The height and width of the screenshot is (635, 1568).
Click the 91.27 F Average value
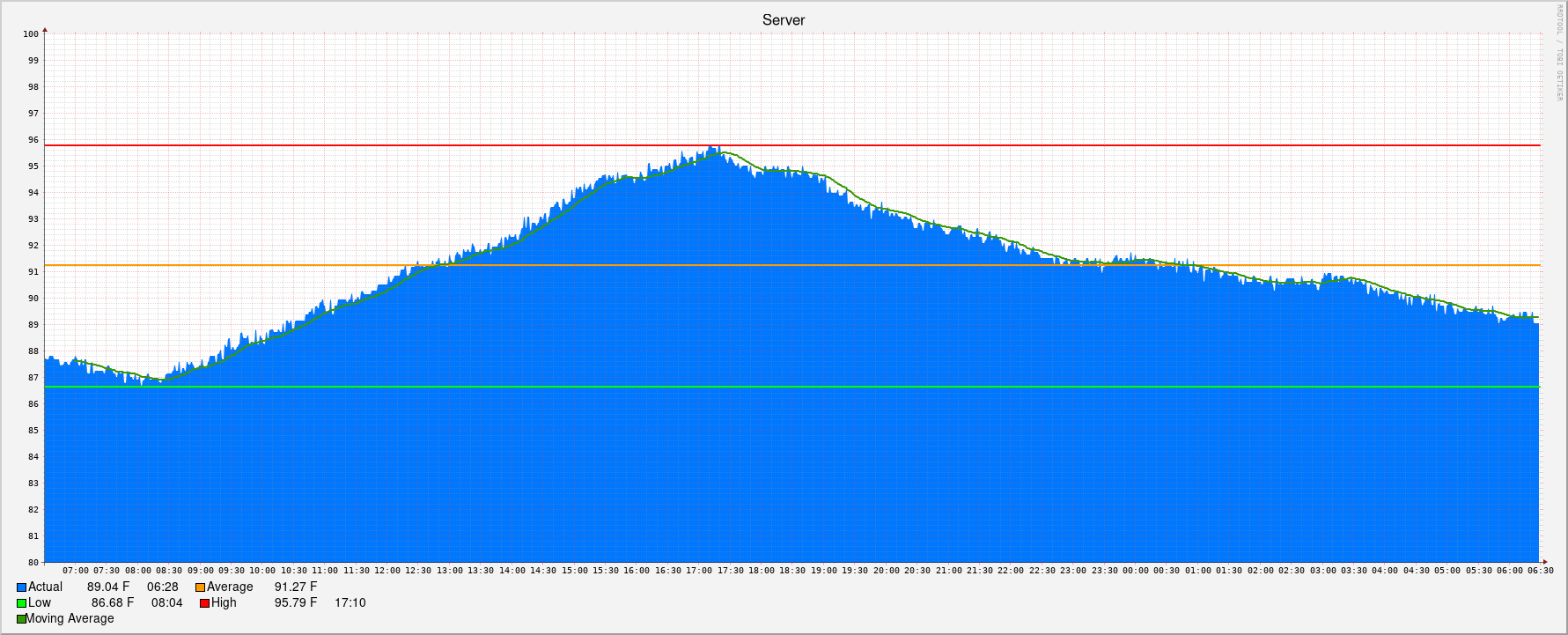(x=295, y=587)
